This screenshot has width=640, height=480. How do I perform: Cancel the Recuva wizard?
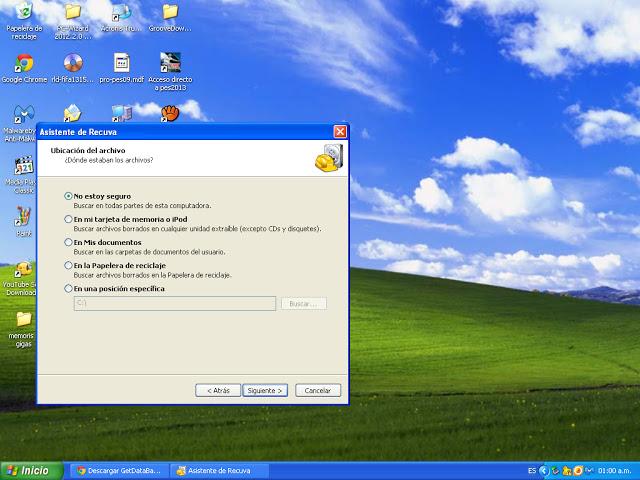point(318,390)
